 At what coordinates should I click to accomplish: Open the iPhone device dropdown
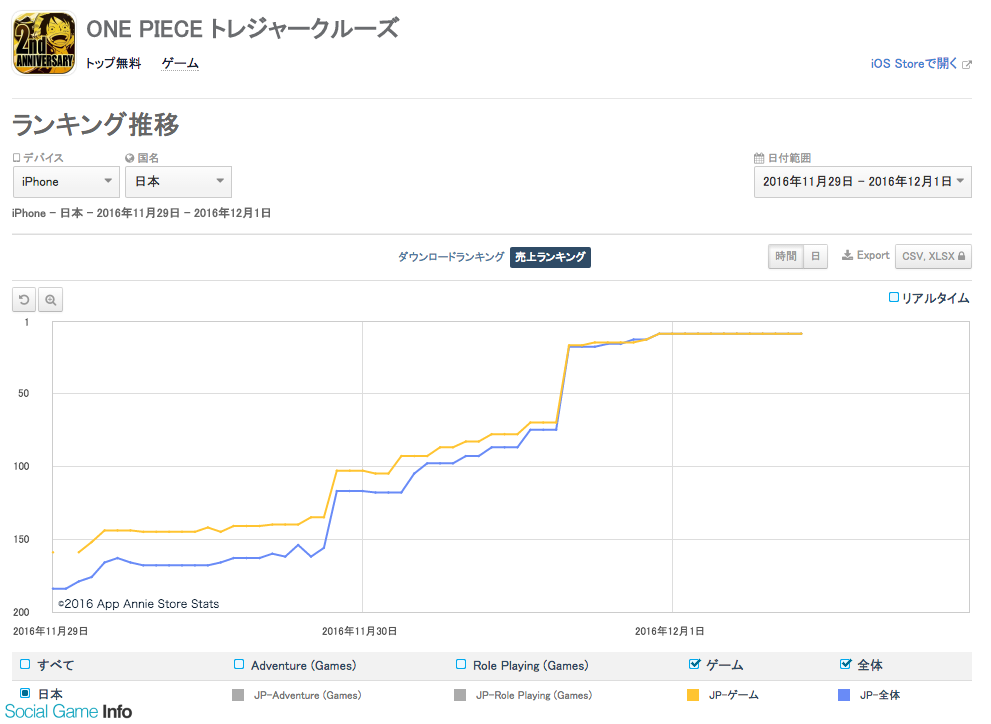(x=66, y=182)
